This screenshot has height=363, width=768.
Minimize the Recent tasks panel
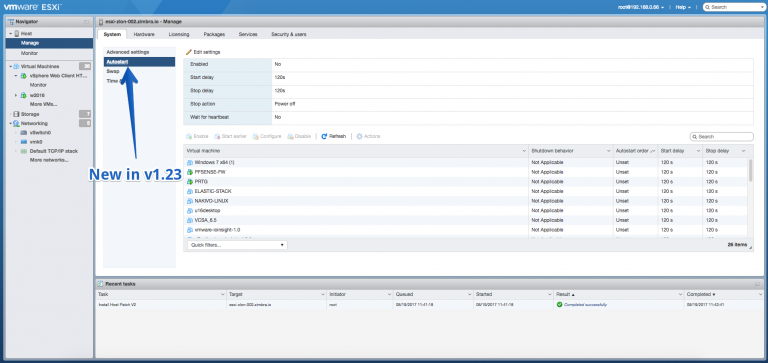[758, 284]
